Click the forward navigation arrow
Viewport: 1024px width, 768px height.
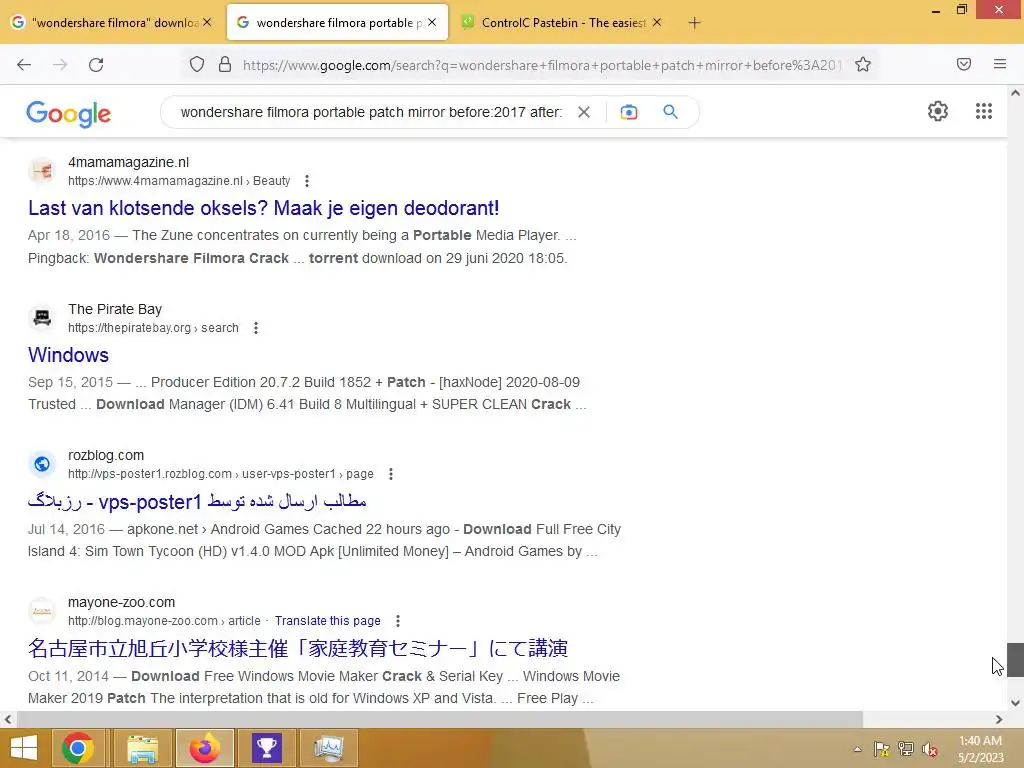point(60,65)
